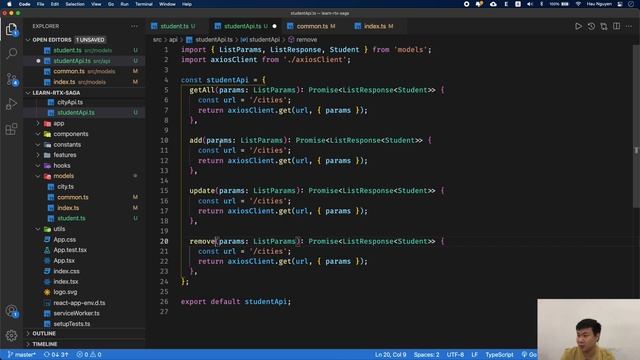The image size is (640, 360).
Task: Open the Extensions view icon
Action: [11, 129]
